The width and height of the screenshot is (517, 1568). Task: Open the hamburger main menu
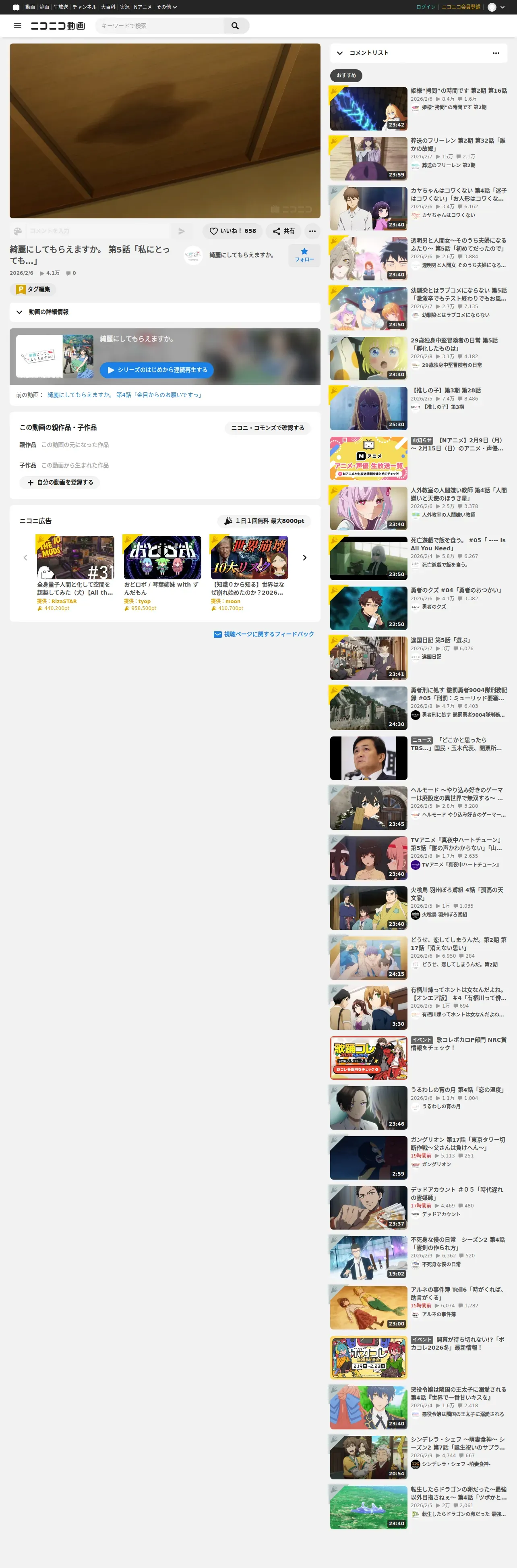(18, 25)
